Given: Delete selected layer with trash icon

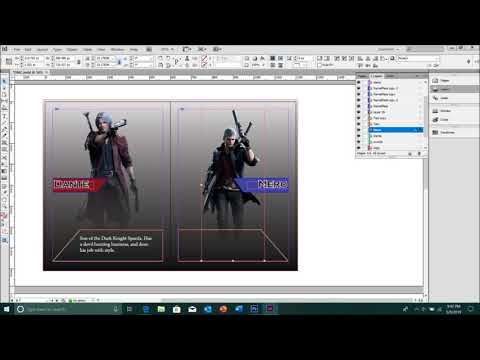Looking at the screenshot, I should click(x=419, y=154).
